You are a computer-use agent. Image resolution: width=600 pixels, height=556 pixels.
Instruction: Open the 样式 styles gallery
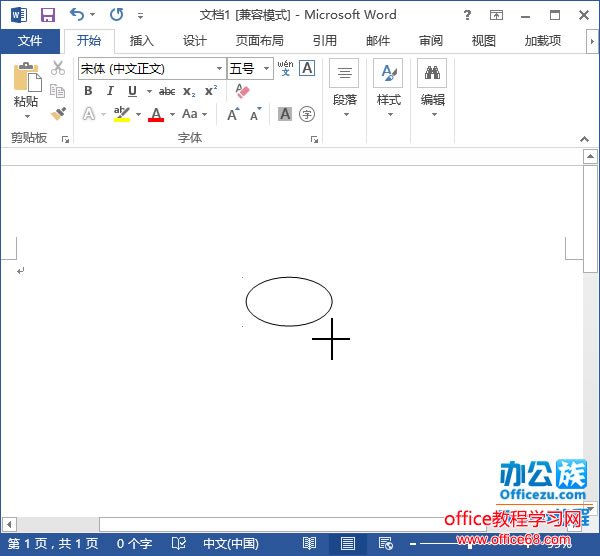pos(388,88)
